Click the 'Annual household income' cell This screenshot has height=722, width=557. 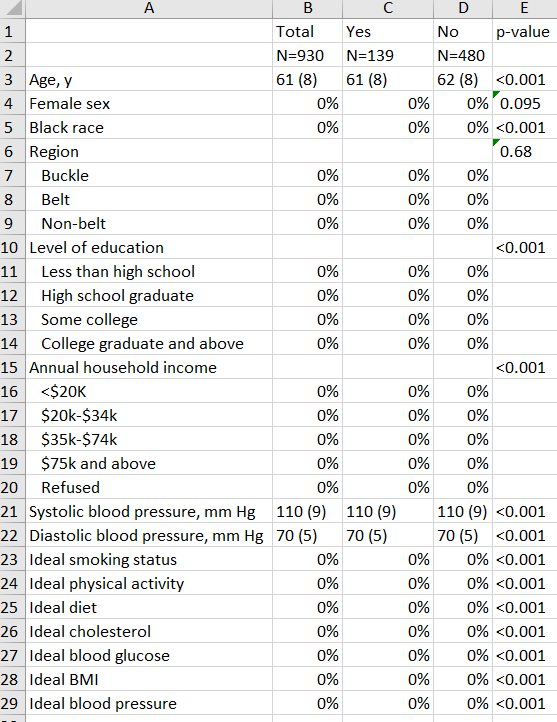[x=149, y=367]
